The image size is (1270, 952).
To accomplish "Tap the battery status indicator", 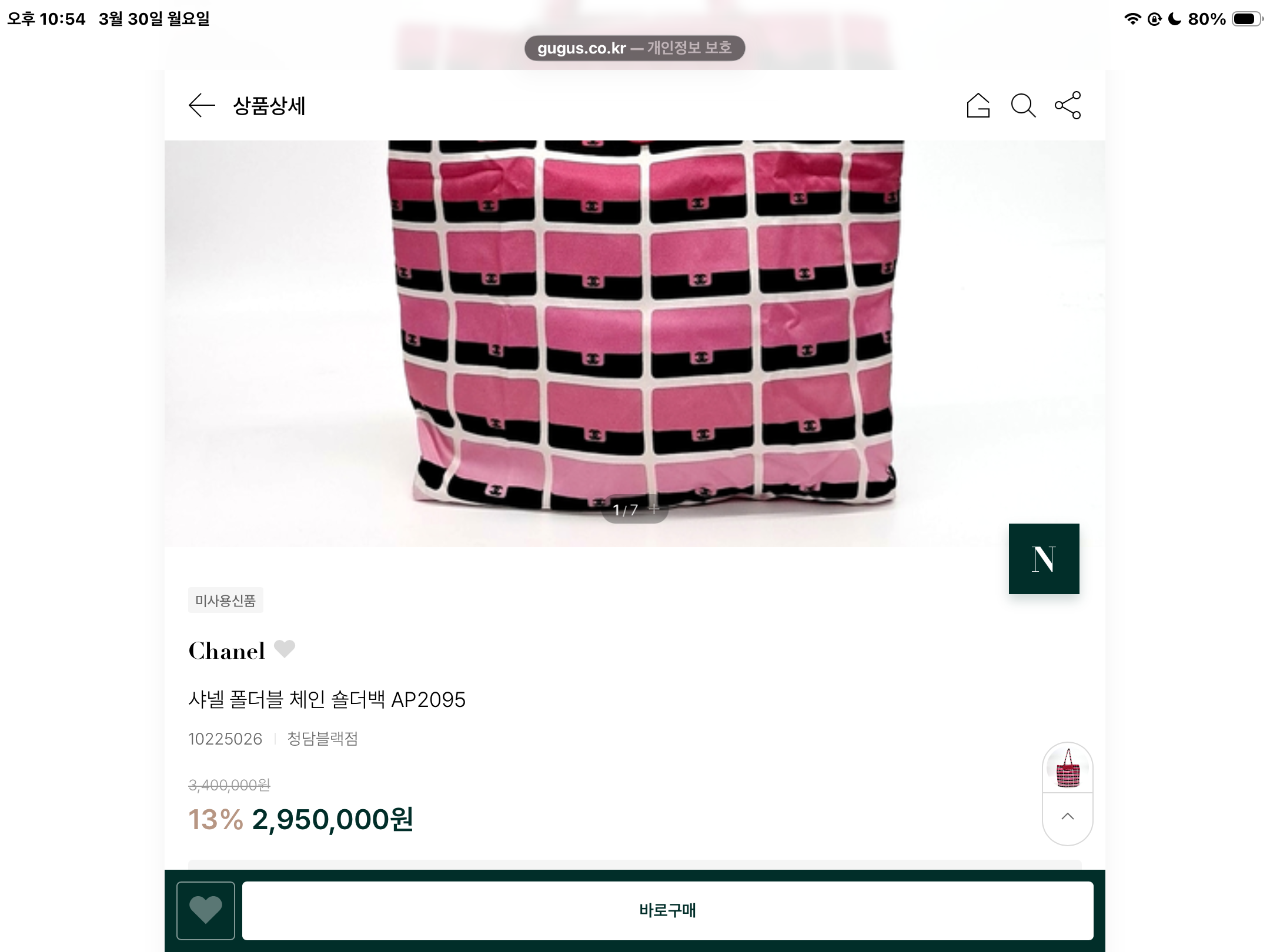I will coord(1247,19).
